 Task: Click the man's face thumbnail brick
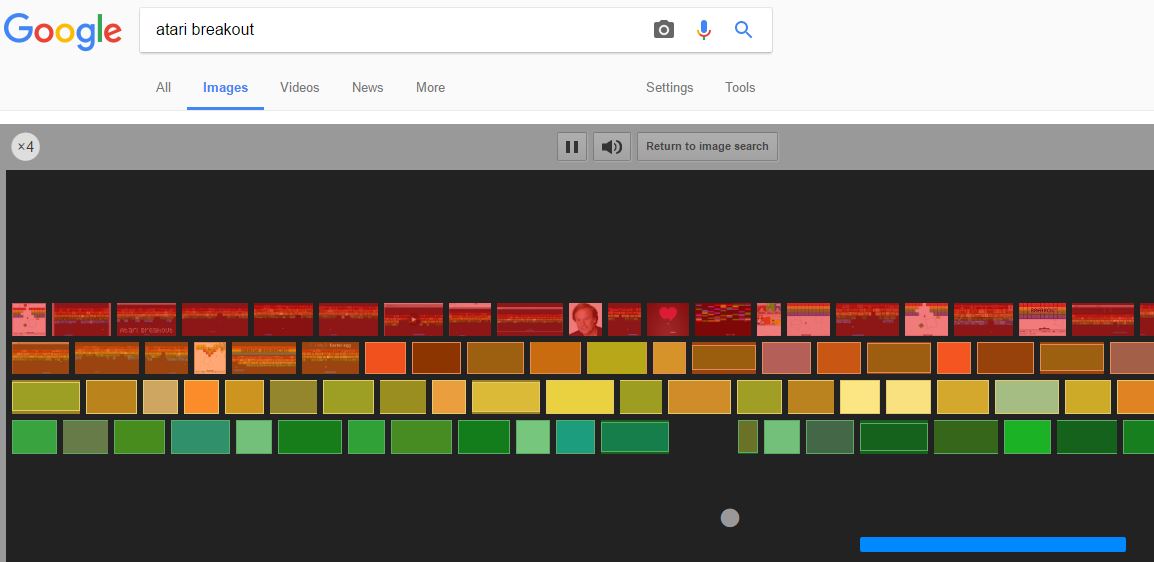585,319
